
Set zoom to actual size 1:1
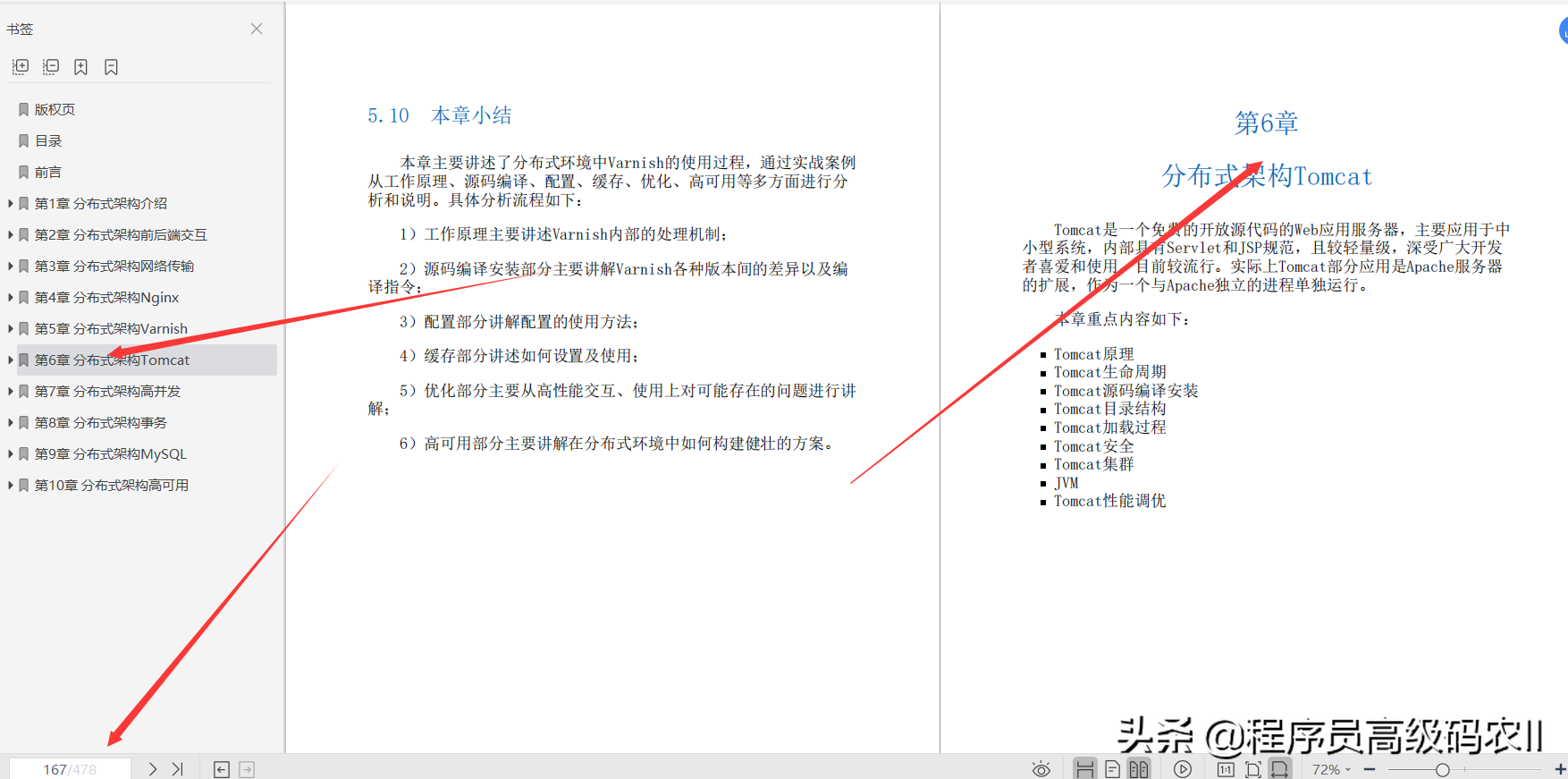[x=1226, y=769]
